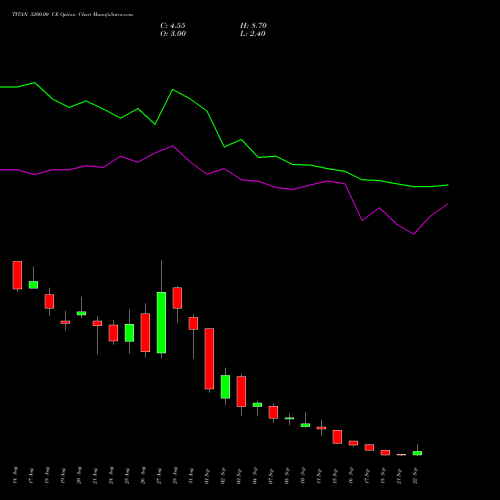This screenshot has height=500, width=500.
Task: Click the last green candle for 22 Sep
Action: [x=417, y=453]
